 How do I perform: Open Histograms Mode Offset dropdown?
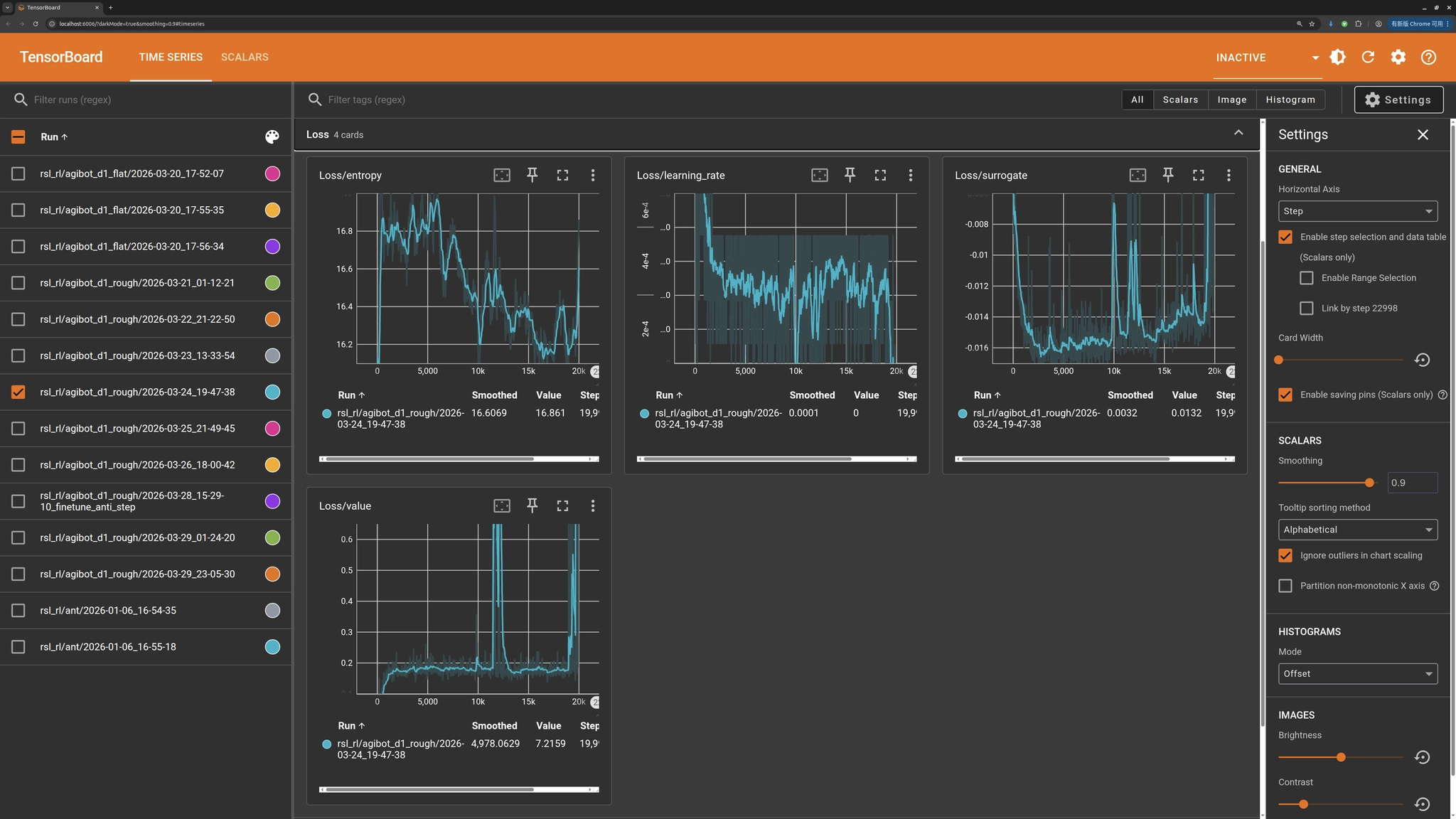point(1358,674)
